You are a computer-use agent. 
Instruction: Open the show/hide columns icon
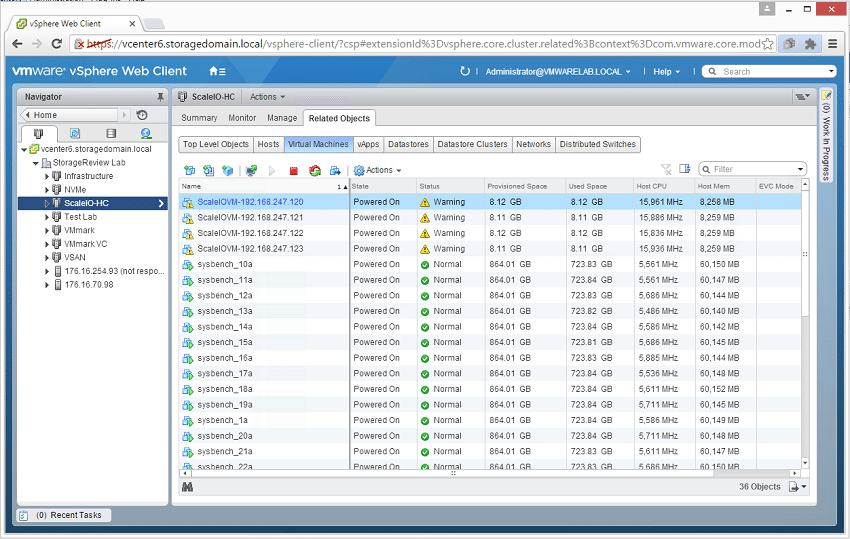685,169
